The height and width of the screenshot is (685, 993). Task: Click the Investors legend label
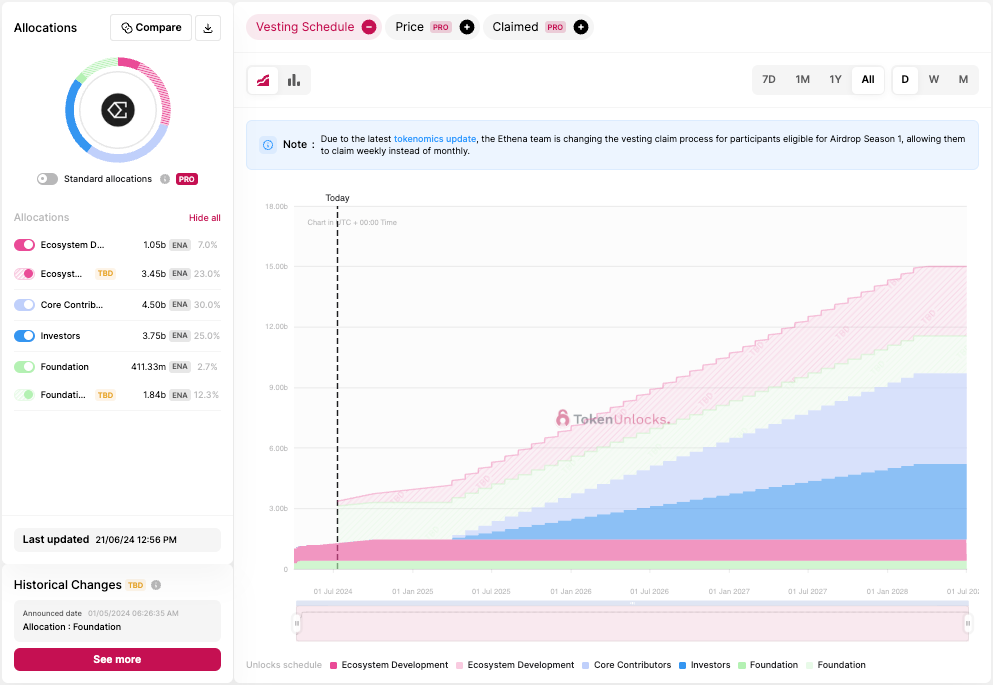pyautogui.click(x=711, y=665)
